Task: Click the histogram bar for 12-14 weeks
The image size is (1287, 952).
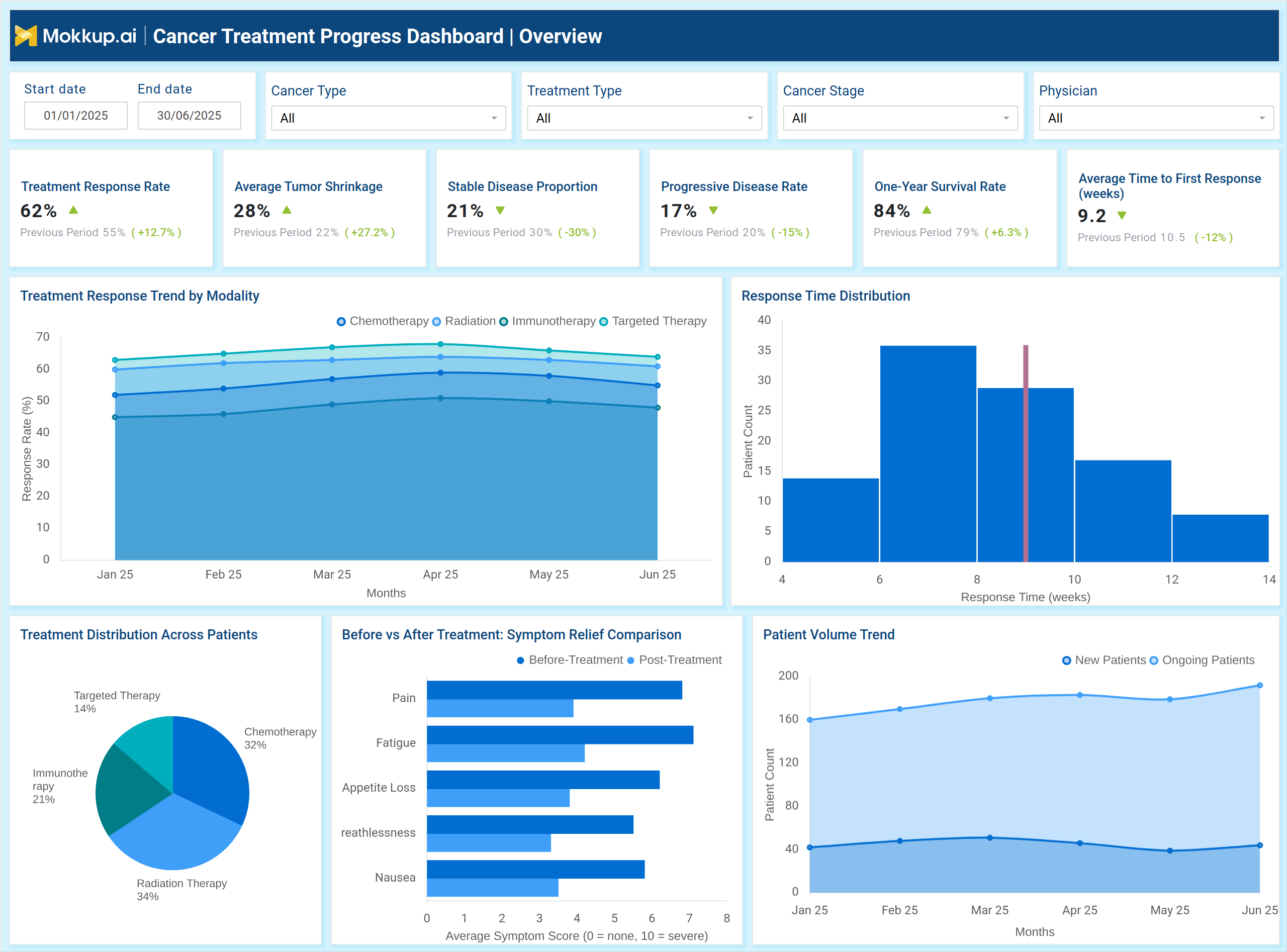Action: coord(1220,538)
